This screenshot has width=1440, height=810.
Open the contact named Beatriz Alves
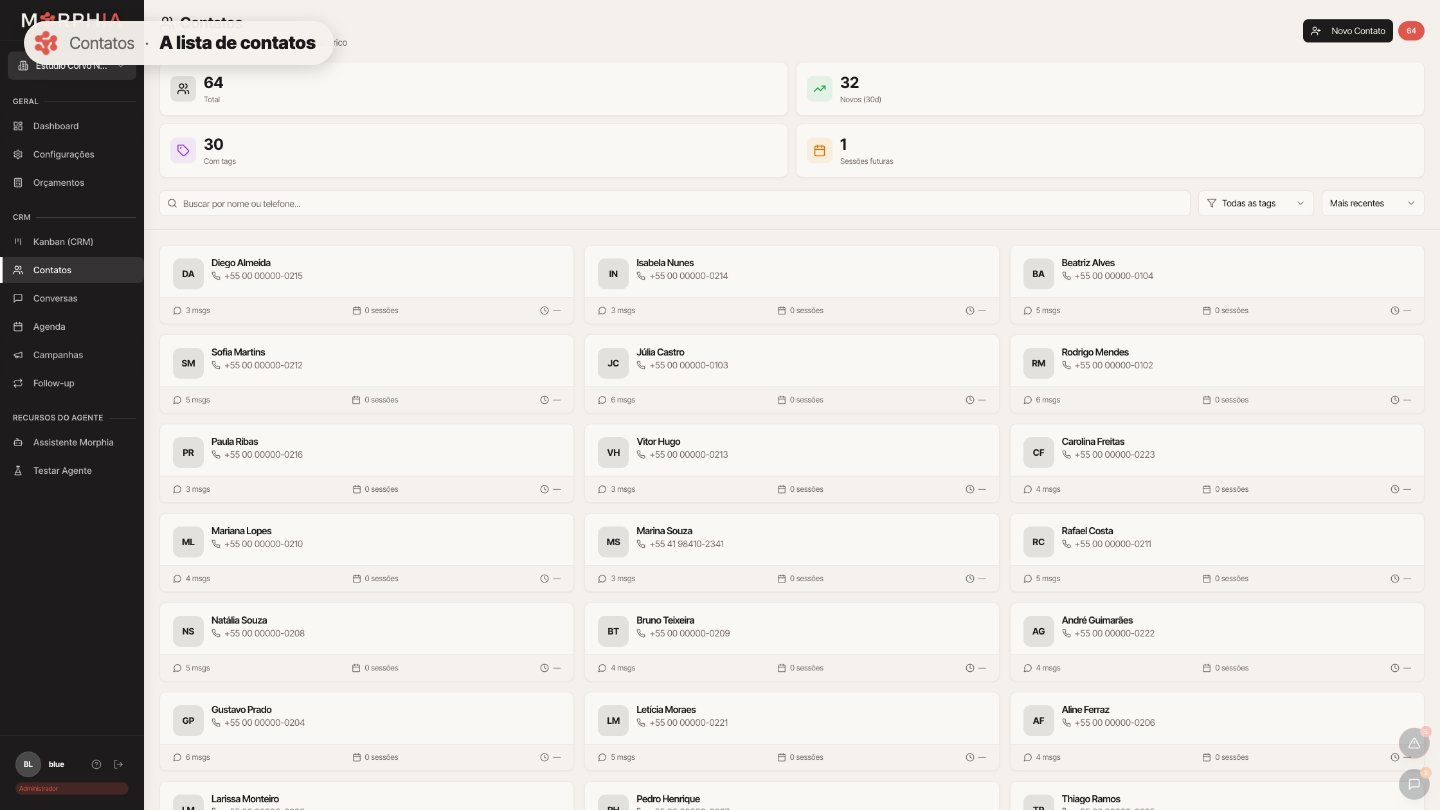pyautogui.click(x=1088, y=263)
